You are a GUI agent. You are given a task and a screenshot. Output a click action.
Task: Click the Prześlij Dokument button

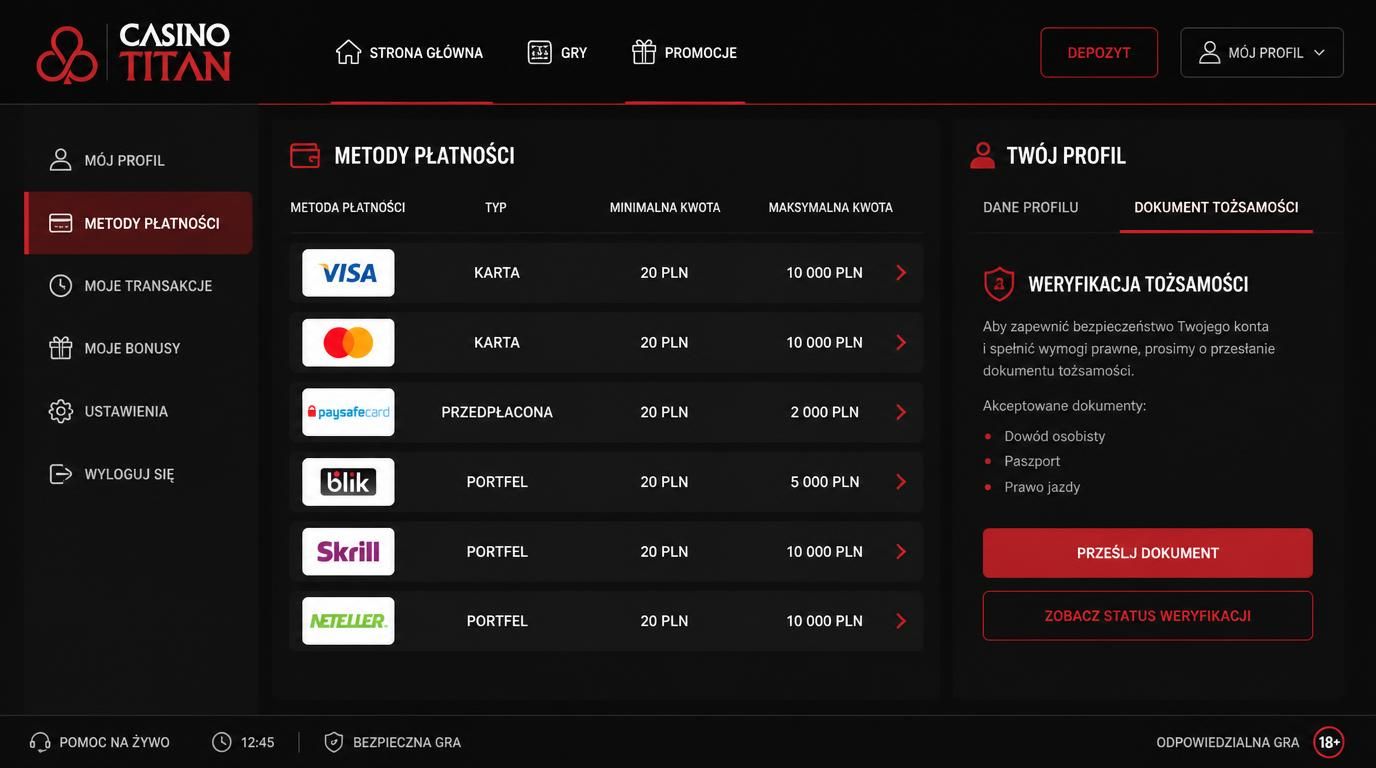tap(1148, 553)
